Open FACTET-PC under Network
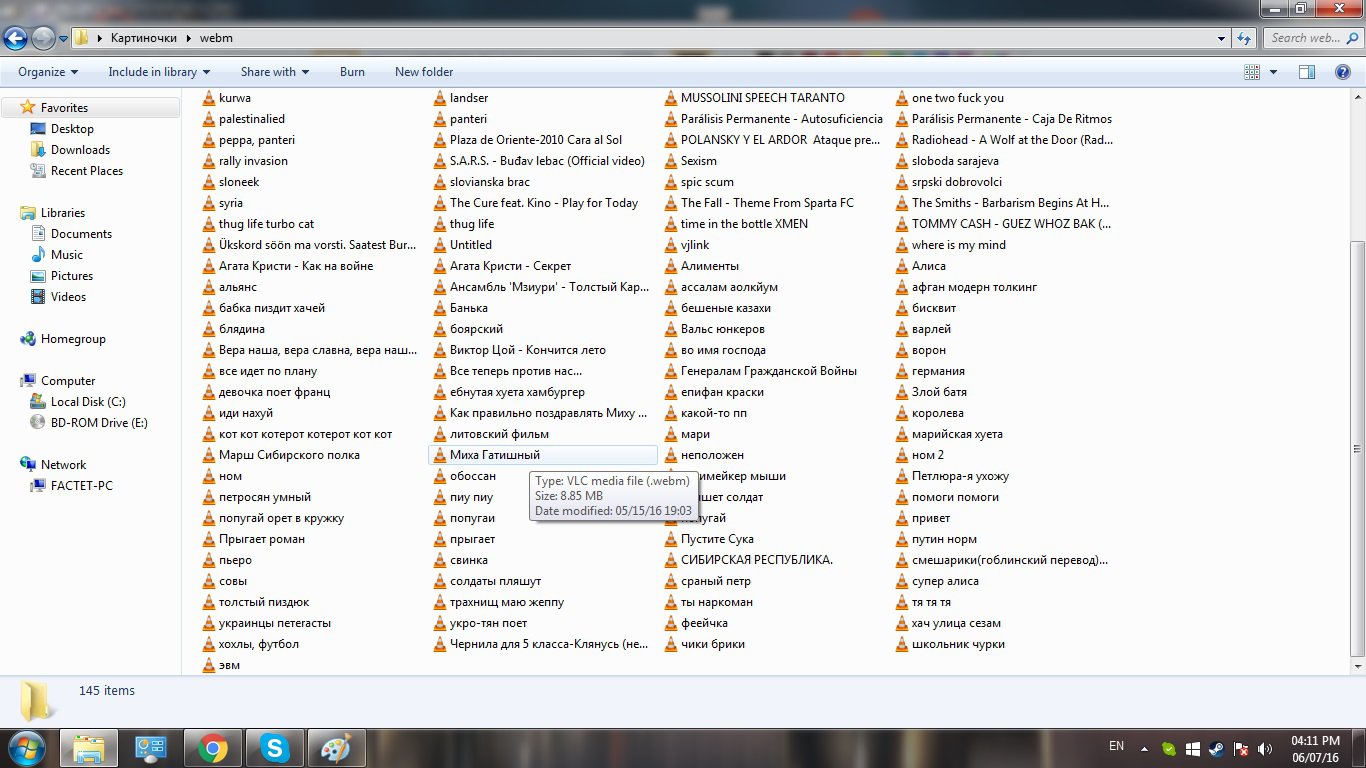 point(82,486)
